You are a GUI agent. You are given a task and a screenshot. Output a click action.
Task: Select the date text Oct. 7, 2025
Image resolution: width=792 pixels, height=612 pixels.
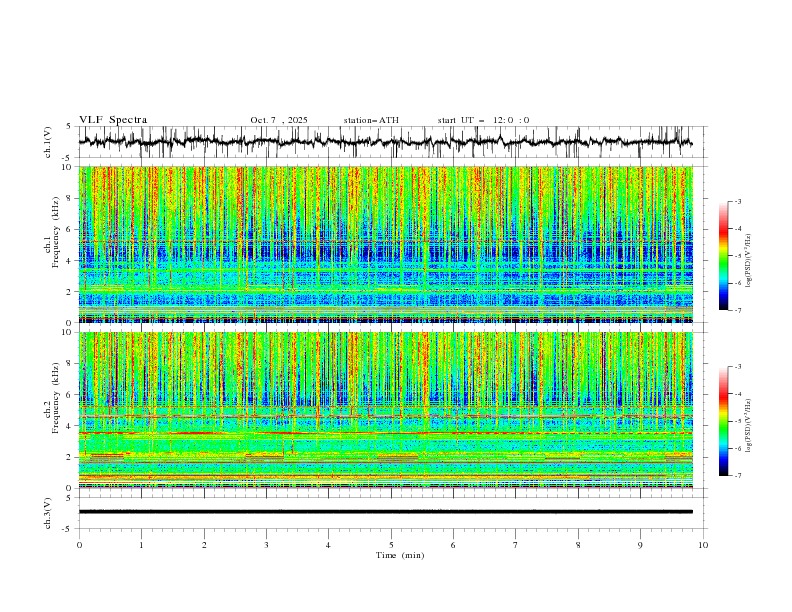pos(279,120)
